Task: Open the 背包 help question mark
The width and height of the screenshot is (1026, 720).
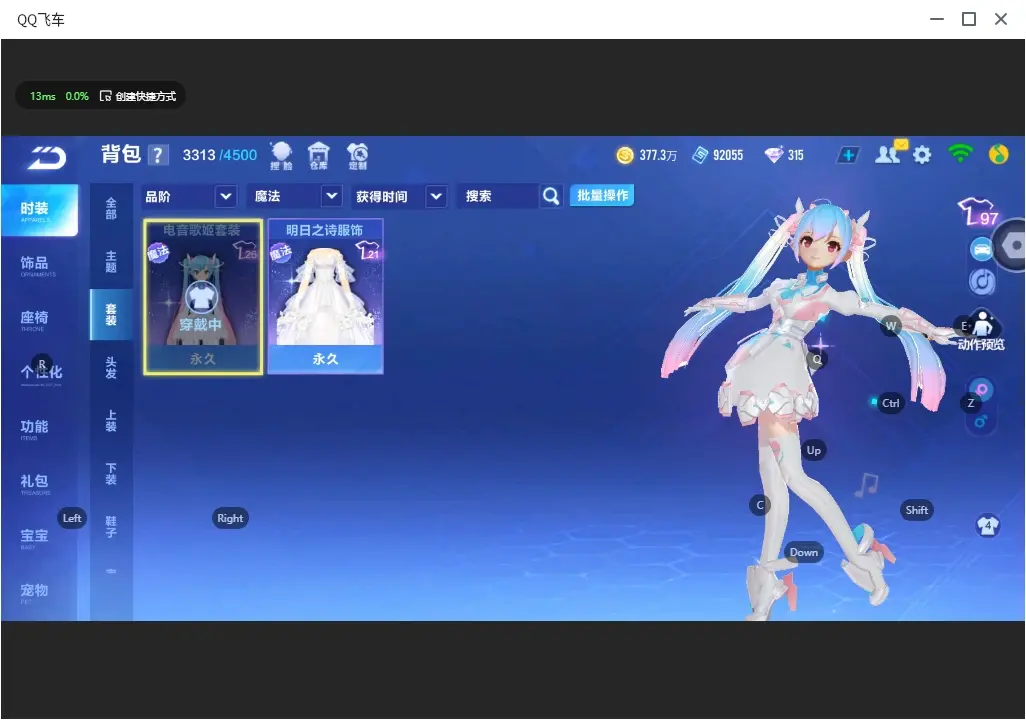Action: point(158,156)
